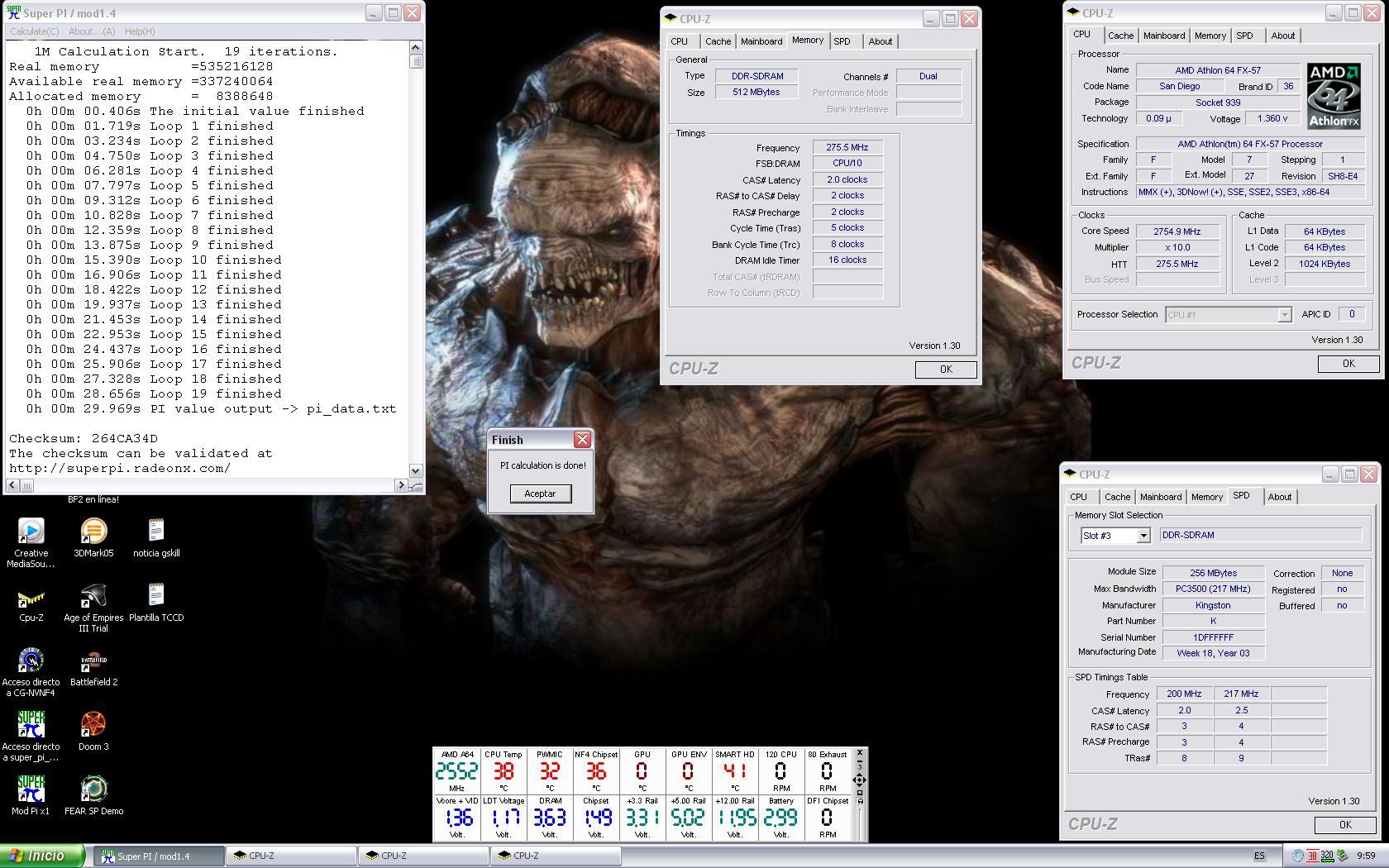Expand the Processor Selection CPU #1 dropdown
The height and width of the screenshot is (868, 1389).
[x=1283, y=315]
